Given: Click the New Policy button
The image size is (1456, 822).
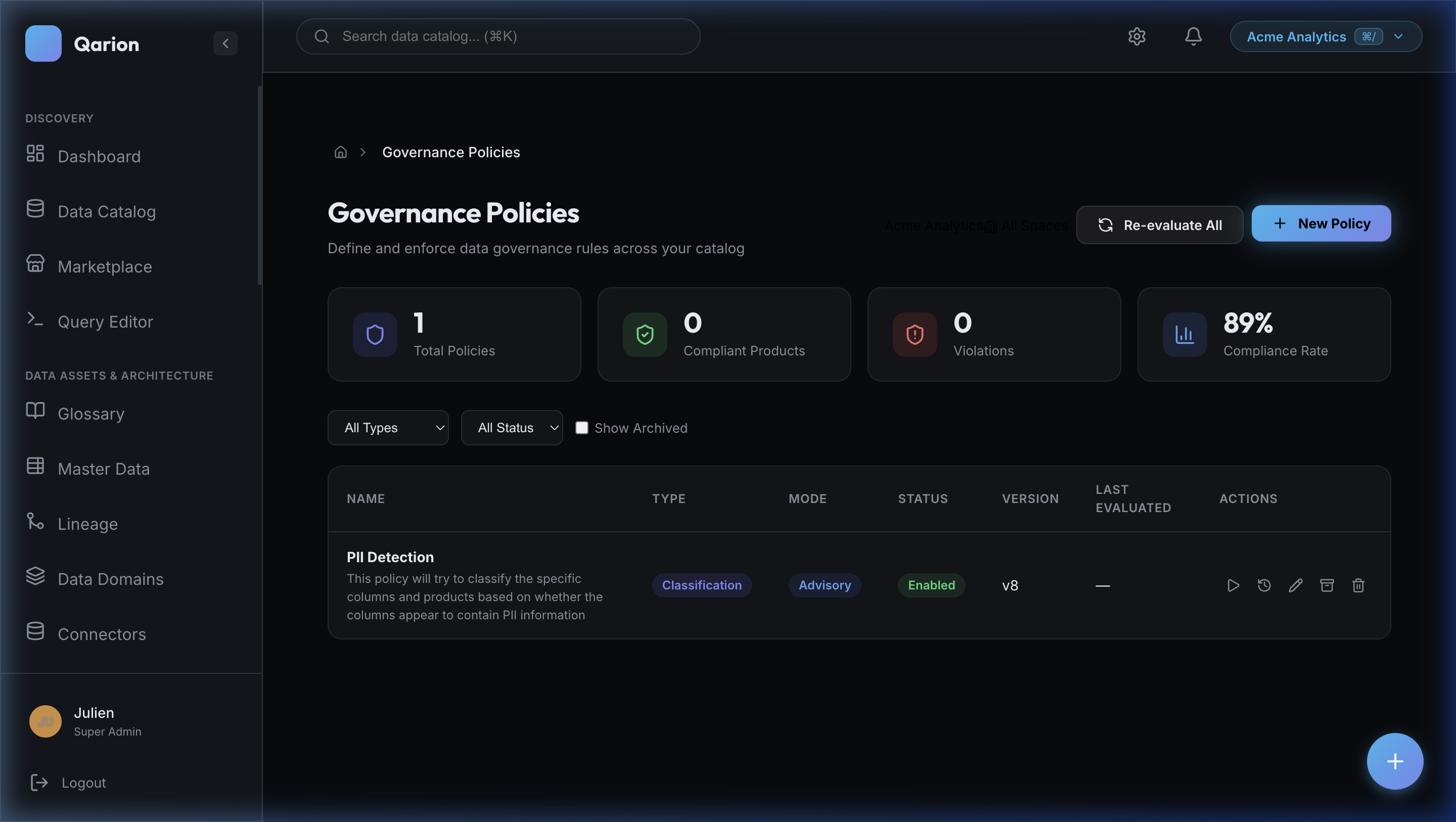Looking at the screenshot, I should (1321, 223).
